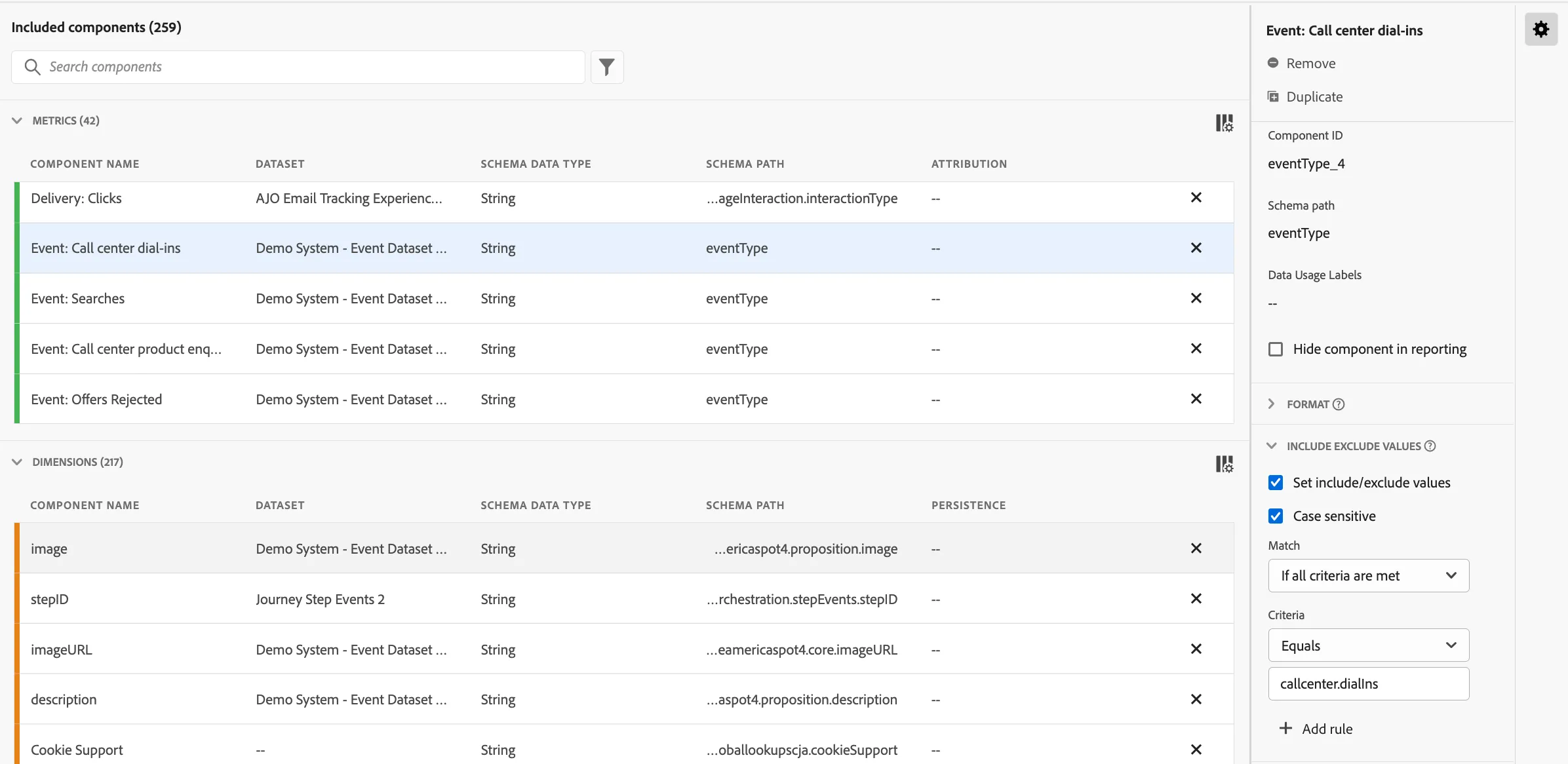Select the stepID dimension row

click(624, 600)
